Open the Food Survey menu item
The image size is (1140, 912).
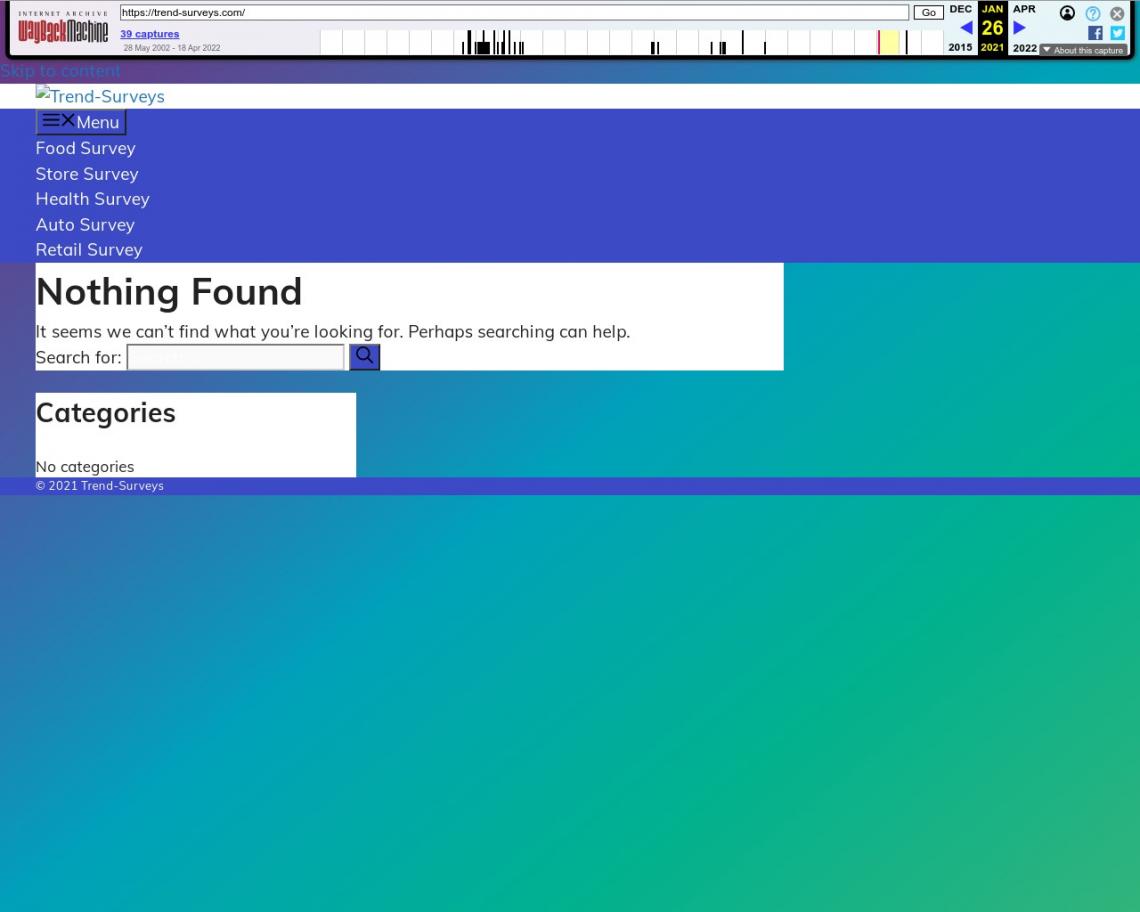[85, 148]
